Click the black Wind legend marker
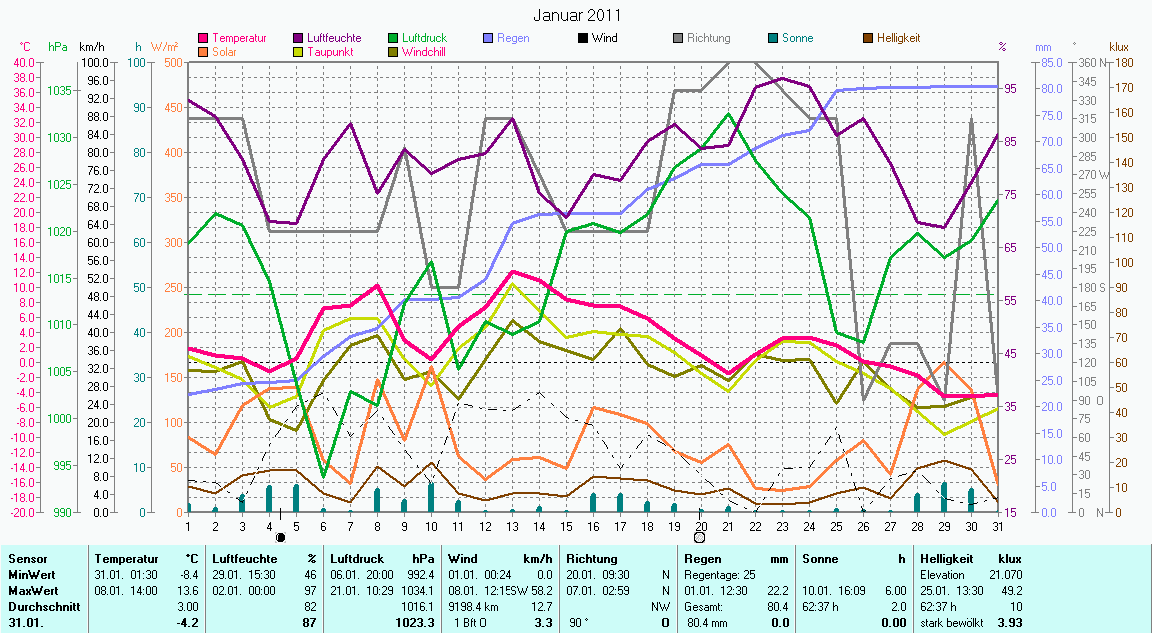1152x633 pixels. coord(583,39)
